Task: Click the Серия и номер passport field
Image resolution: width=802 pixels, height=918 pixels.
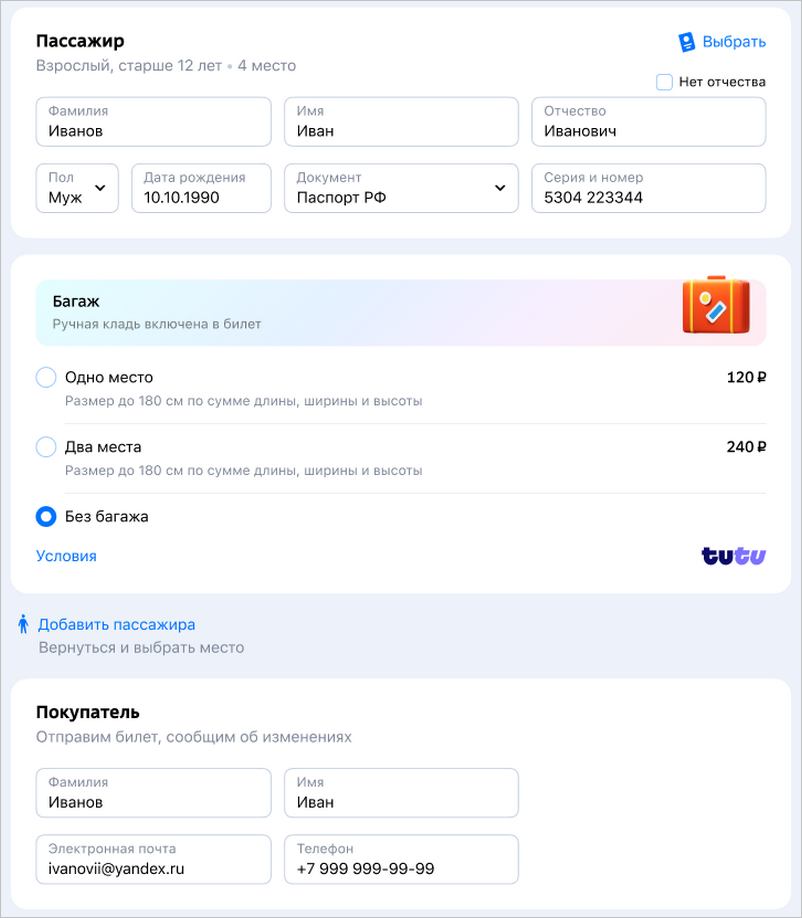Action: point(649,188)
